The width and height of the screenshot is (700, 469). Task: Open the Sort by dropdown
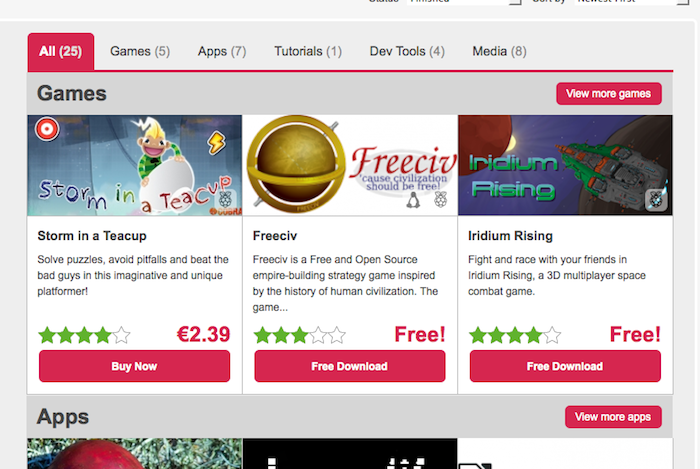click(x=631, y=2)
